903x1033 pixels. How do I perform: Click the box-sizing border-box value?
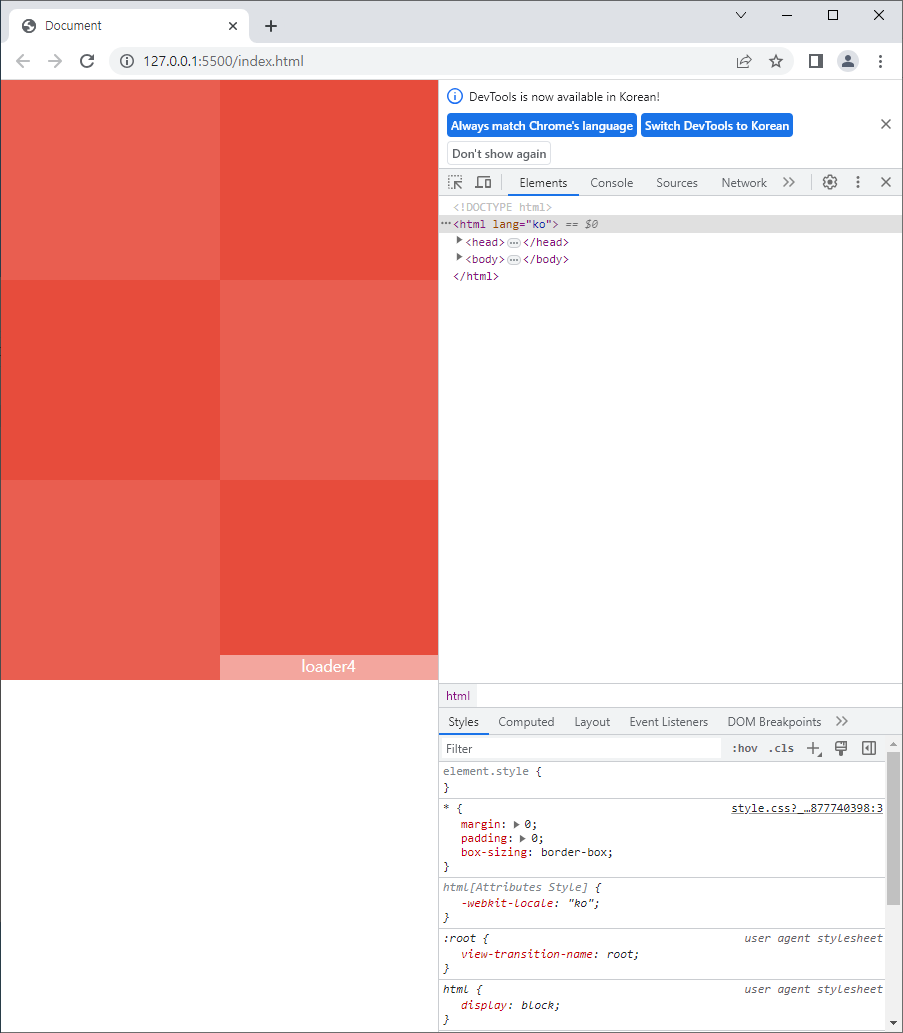(x=576, y=852)
